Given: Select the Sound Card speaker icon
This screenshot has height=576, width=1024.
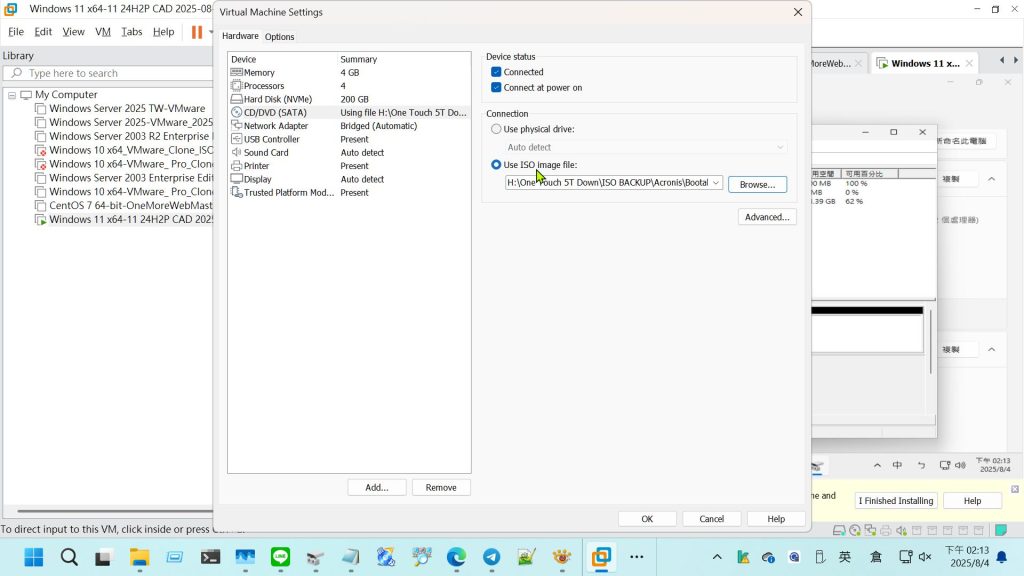Looking at the screenshot, I should [237, 153].
